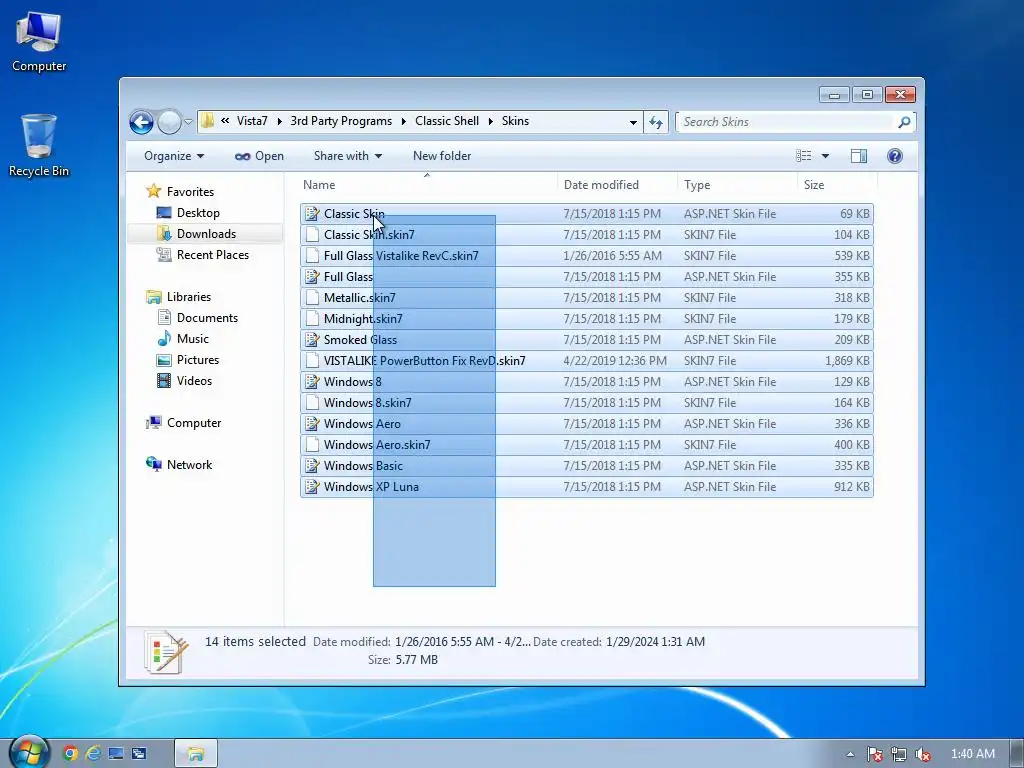The height and width of the screenshot is (768, 1024).
Task: Click the Forward navigation arrow button
Action: click(169, 122)
